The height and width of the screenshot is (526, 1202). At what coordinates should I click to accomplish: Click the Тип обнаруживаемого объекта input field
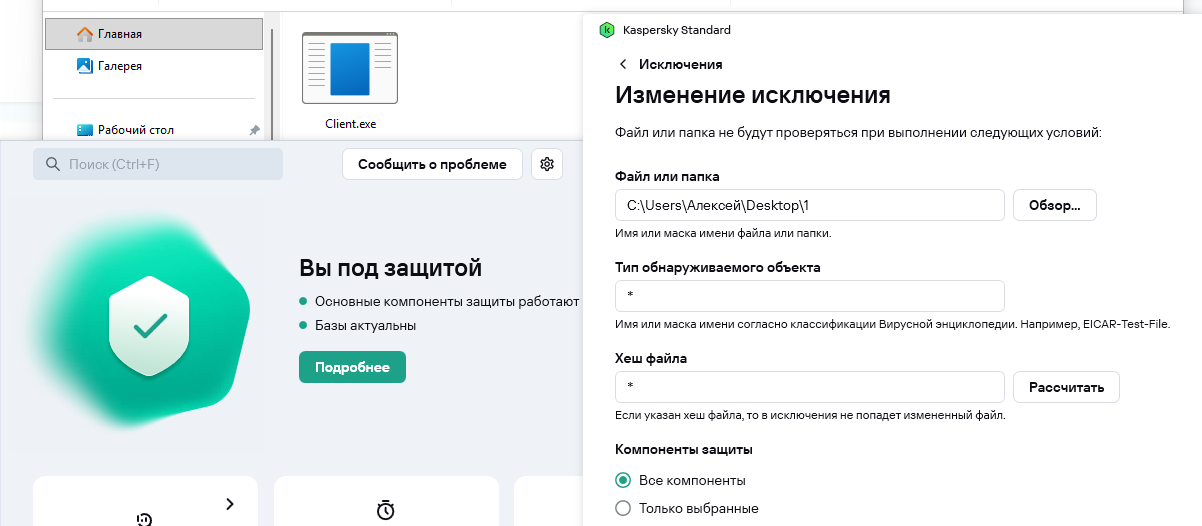pyautogui.click(x=810, y=296)
